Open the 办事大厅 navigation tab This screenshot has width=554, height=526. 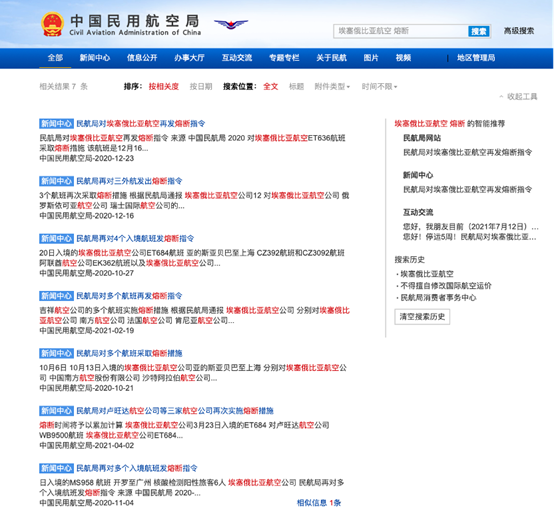click(189, 58)
